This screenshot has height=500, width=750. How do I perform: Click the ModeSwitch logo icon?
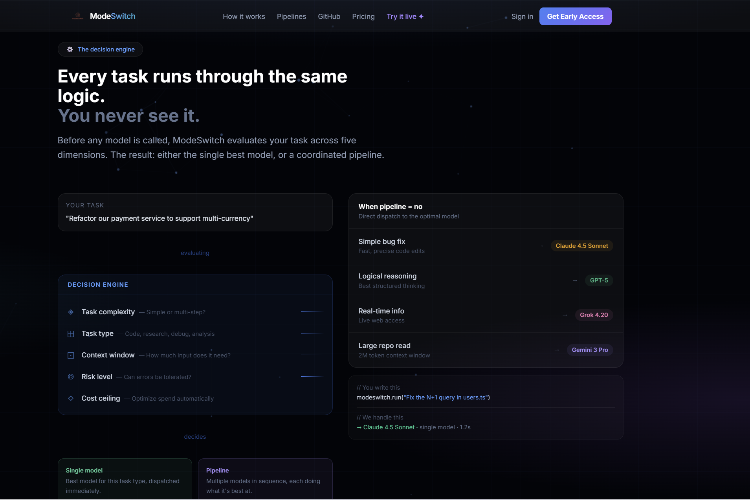pyautogui.click(x=77, y=16)
